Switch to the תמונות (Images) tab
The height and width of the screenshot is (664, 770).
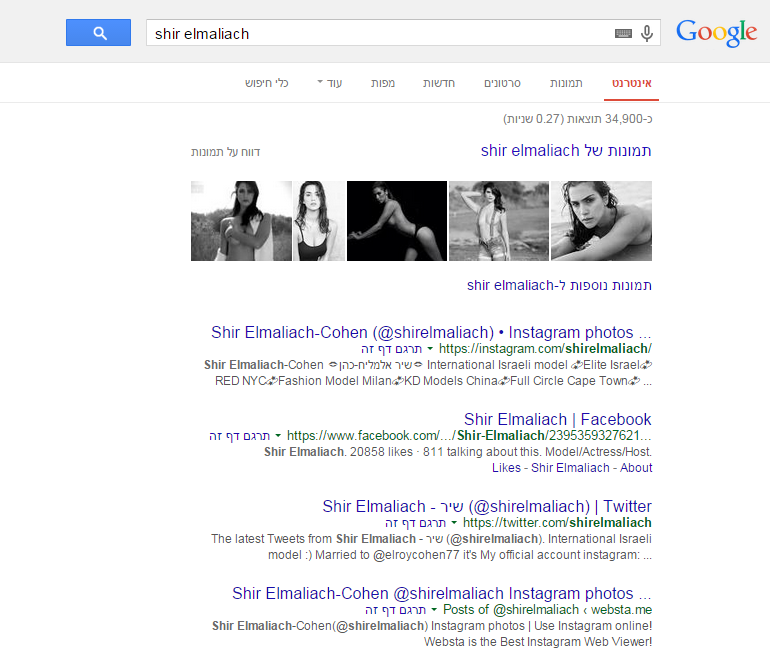coord(566,82)
